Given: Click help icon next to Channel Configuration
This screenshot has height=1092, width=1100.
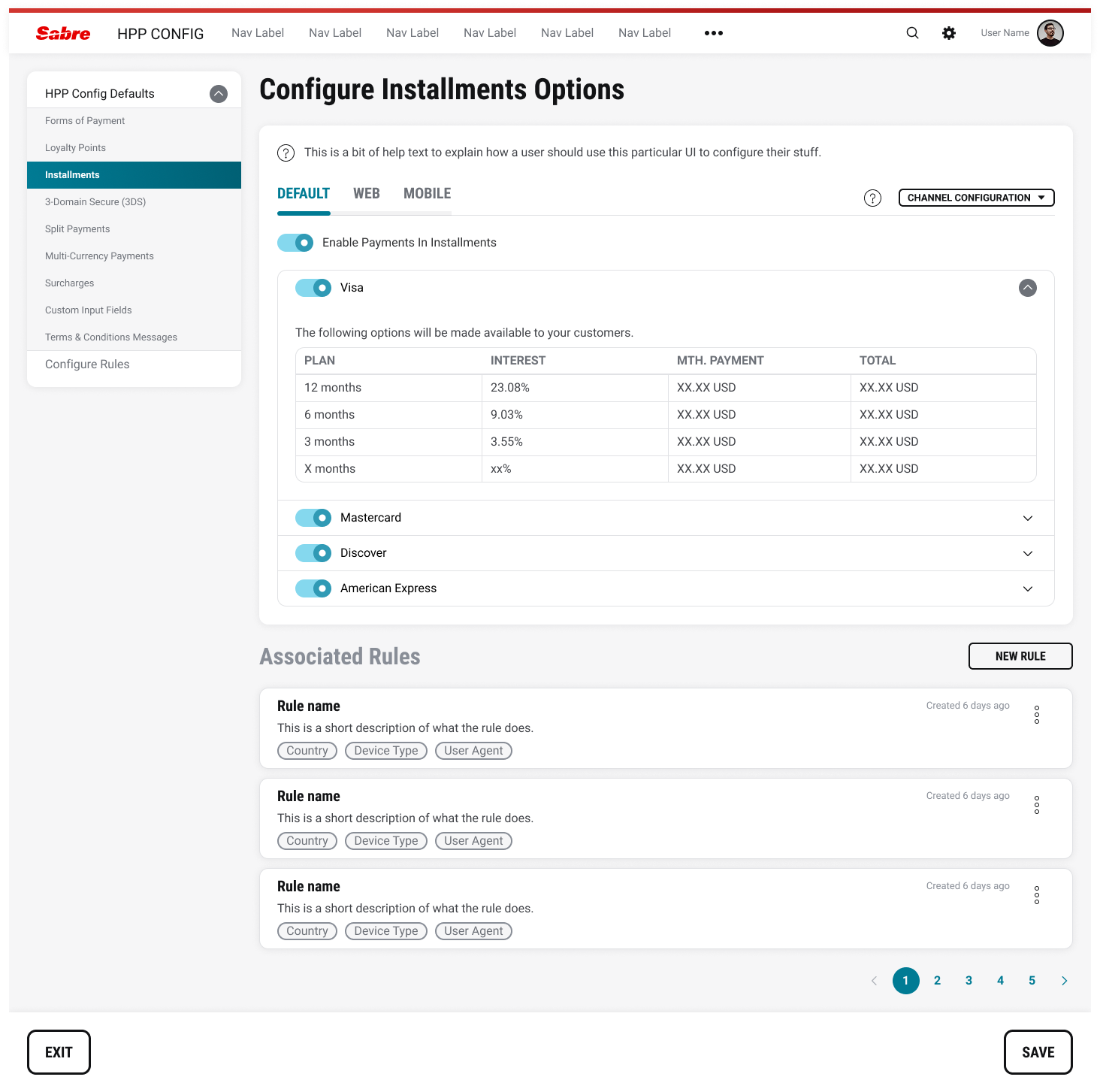Looking at the screenshot, I should tap(872, 198).
